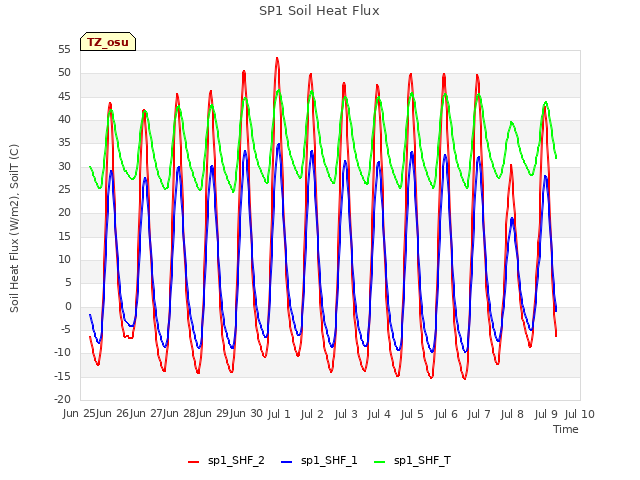Click the Jul 10 x-axis tick label
The image size is (640, 480).
pos(580,414)
